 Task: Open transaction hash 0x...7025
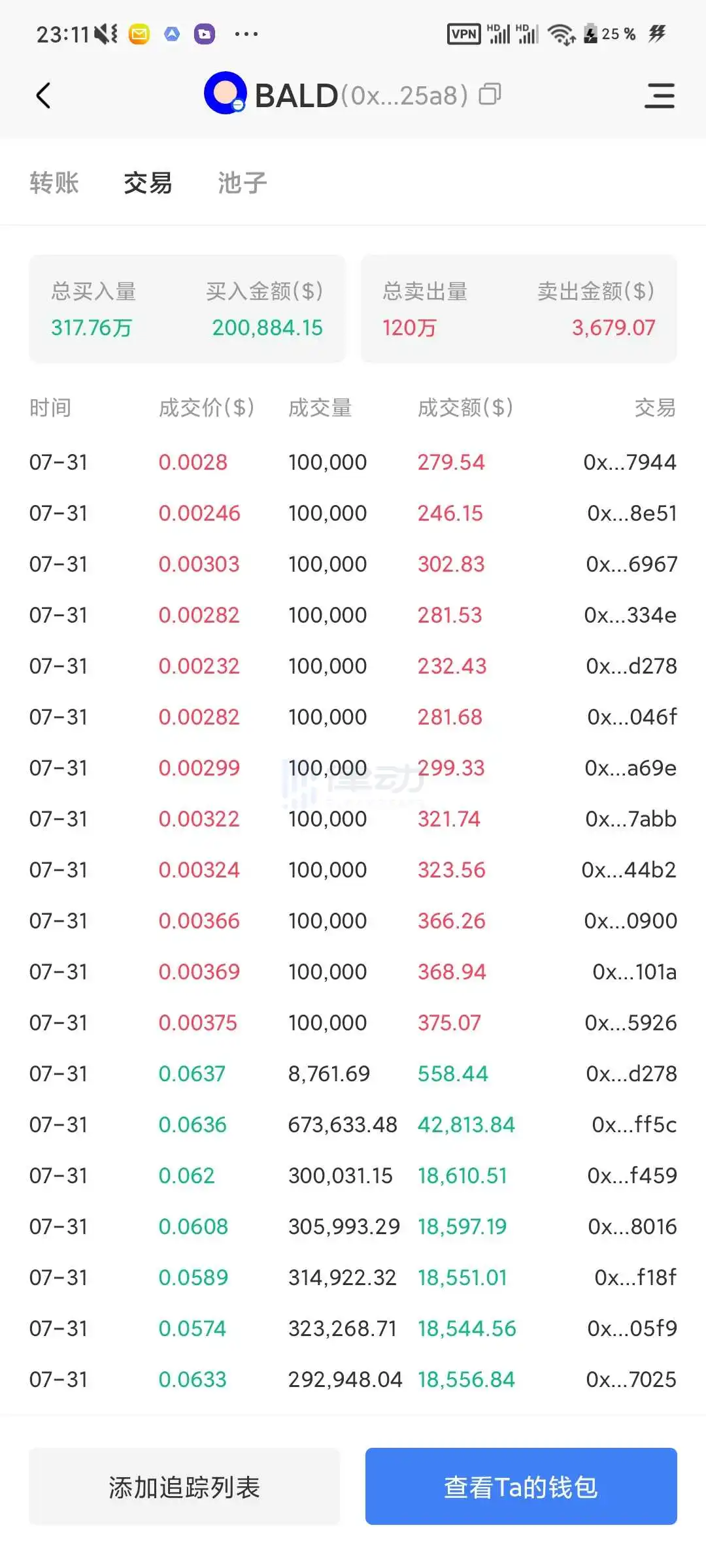[x=631, y=1380]
